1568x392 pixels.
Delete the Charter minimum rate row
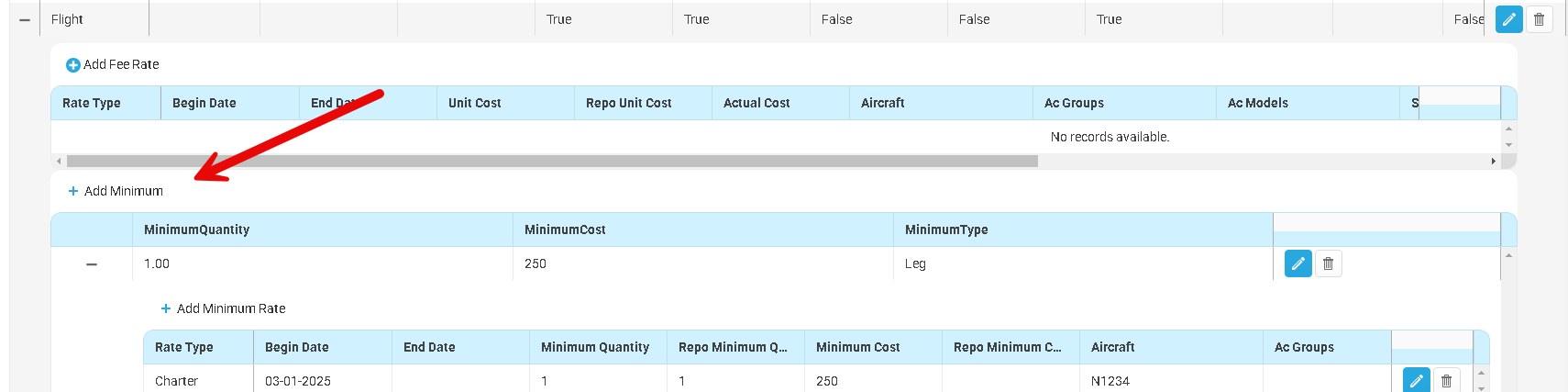click(1447, 380)
